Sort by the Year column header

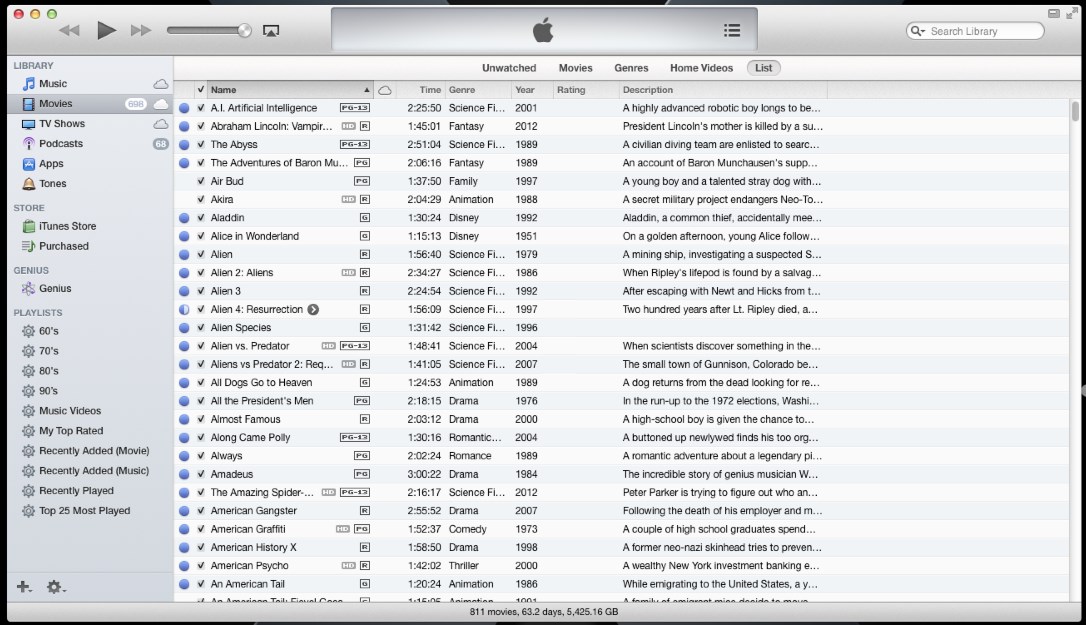[532, 90]
